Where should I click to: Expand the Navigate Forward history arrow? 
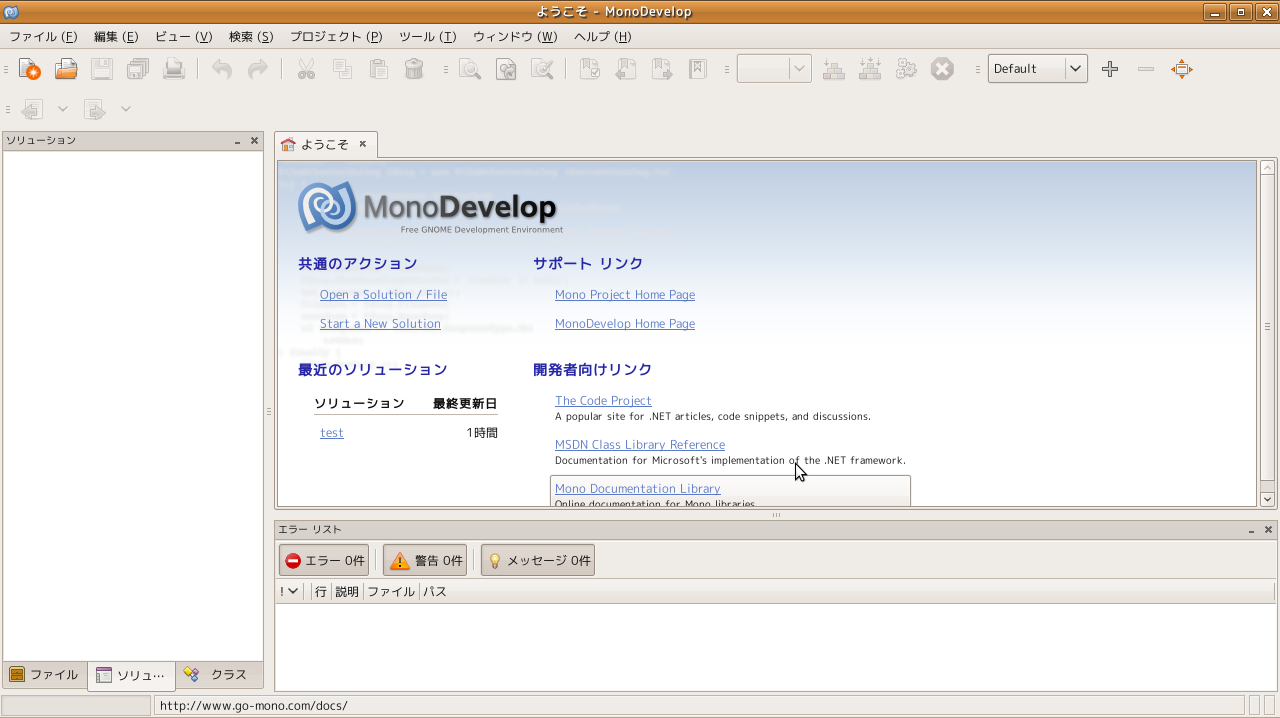(x=126, y=109)
